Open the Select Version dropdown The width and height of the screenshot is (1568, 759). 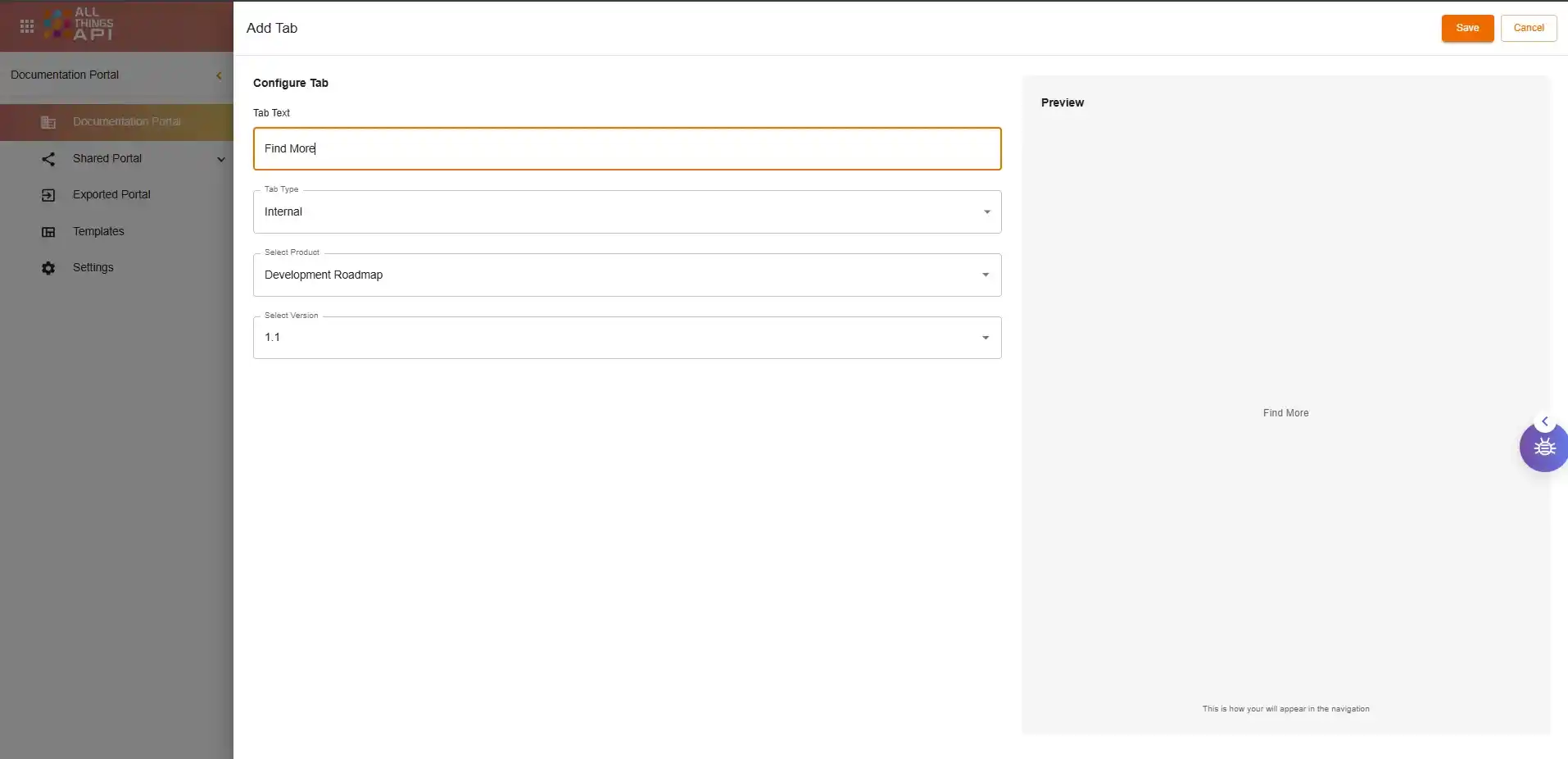click(x=627, y=338)
